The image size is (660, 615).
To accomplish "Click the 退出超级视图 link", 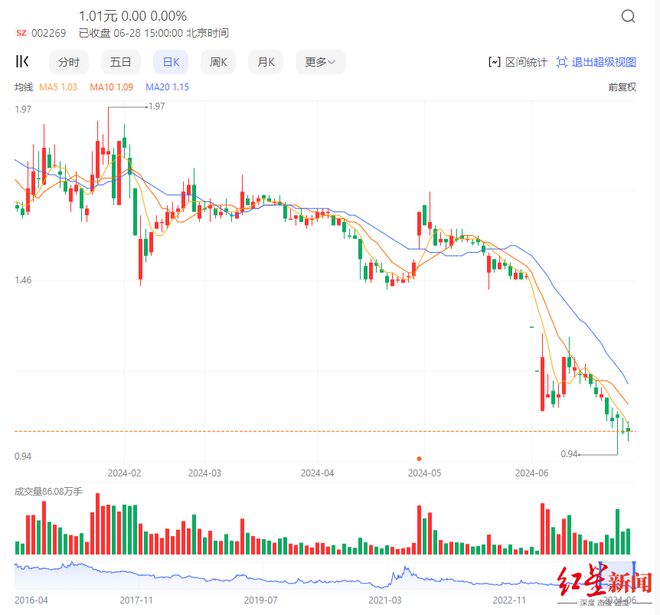I will tap(604, 62).
